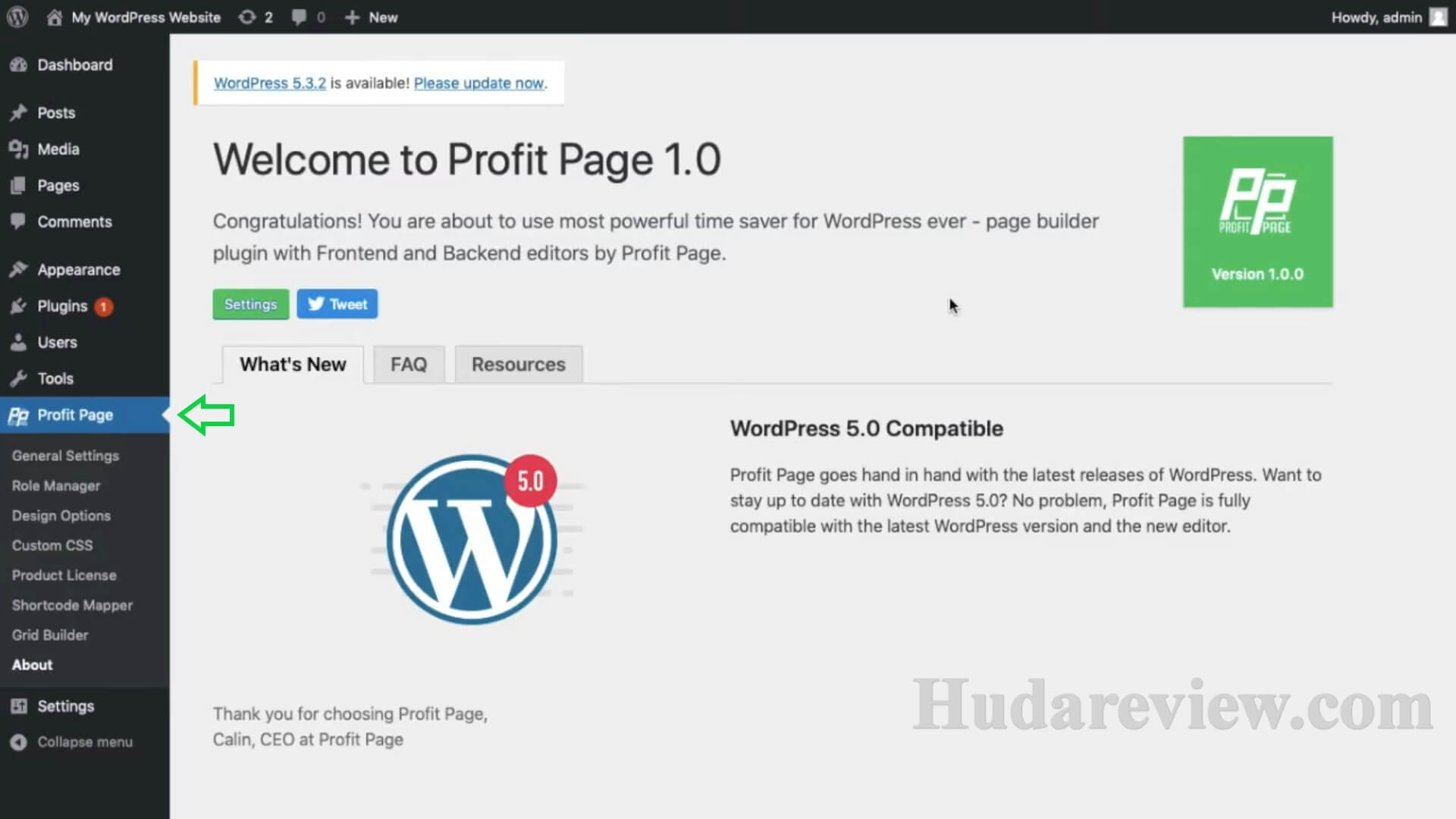Click the WordPress 5.0 logo image
Screen dimensions: 1456x819
coord(472,539)
